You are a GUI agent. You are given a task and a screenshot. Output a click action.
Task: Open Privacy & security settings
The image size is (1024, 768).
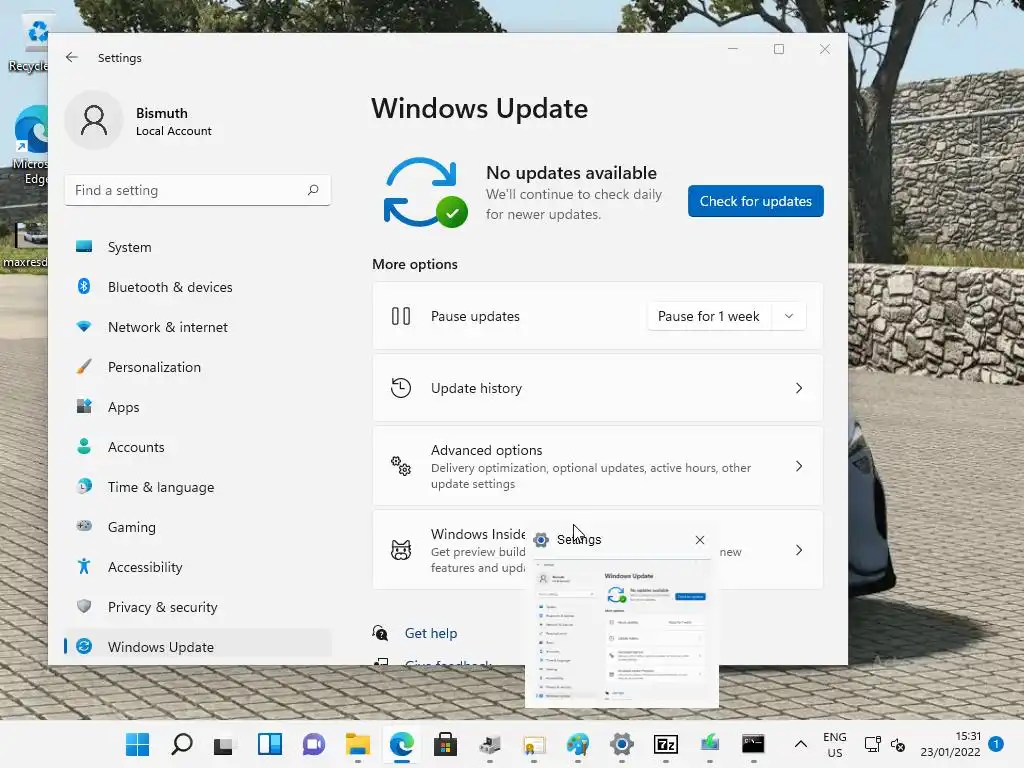pos(198,607)
